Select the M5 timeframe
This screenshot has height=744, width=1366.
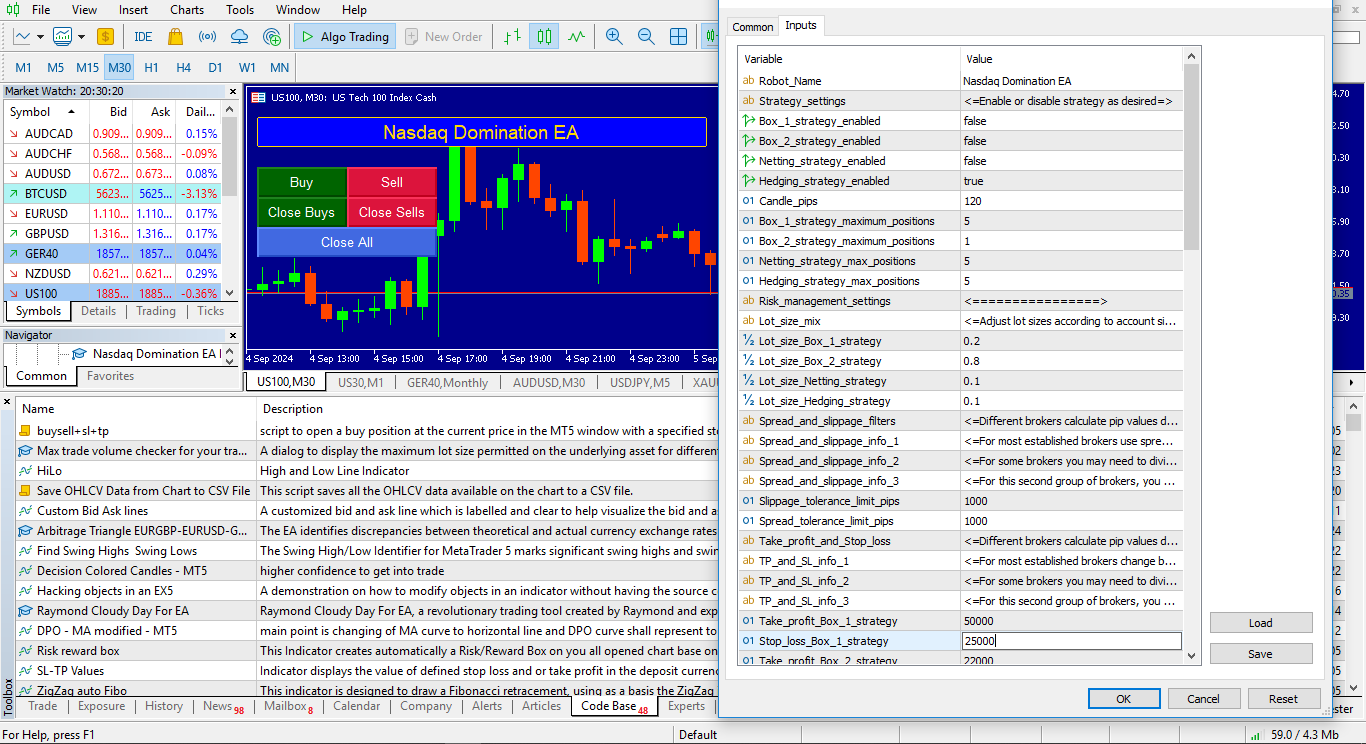(55, 68)
